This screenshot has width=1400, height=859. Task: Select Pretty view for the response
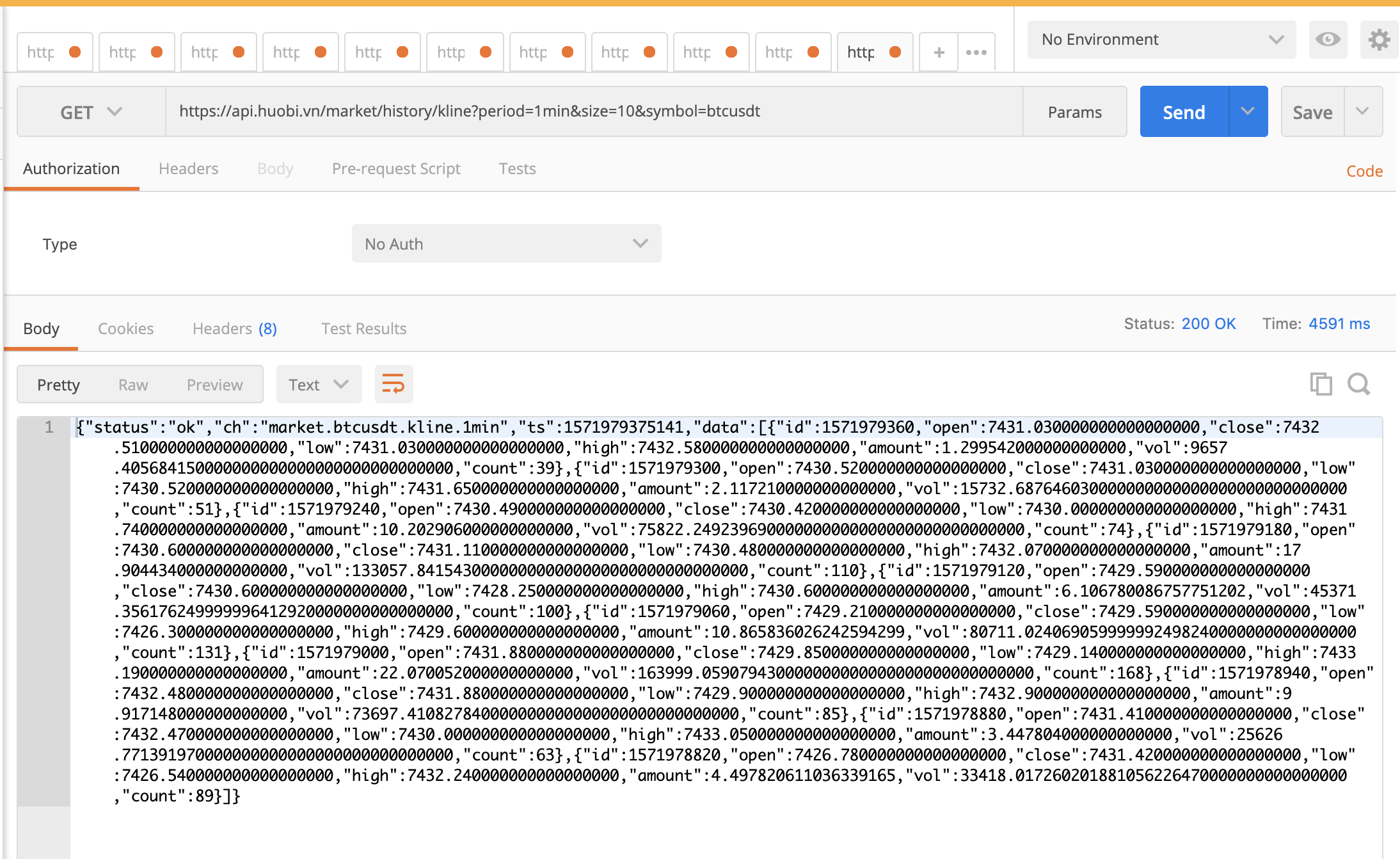[x=58, y=384]
